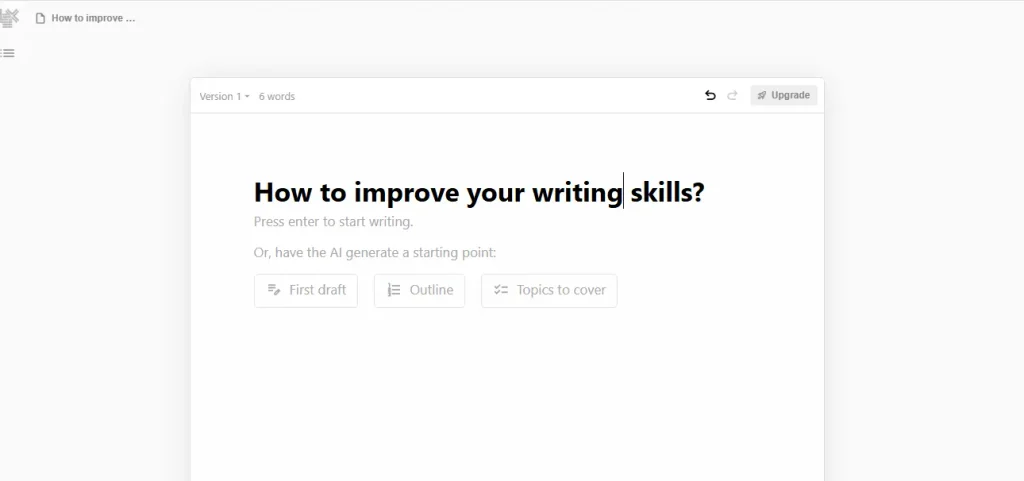The width and height of the screenshot is (1024, 481).
Task: Generate a First draft with AI
Action: click(306, 290)
